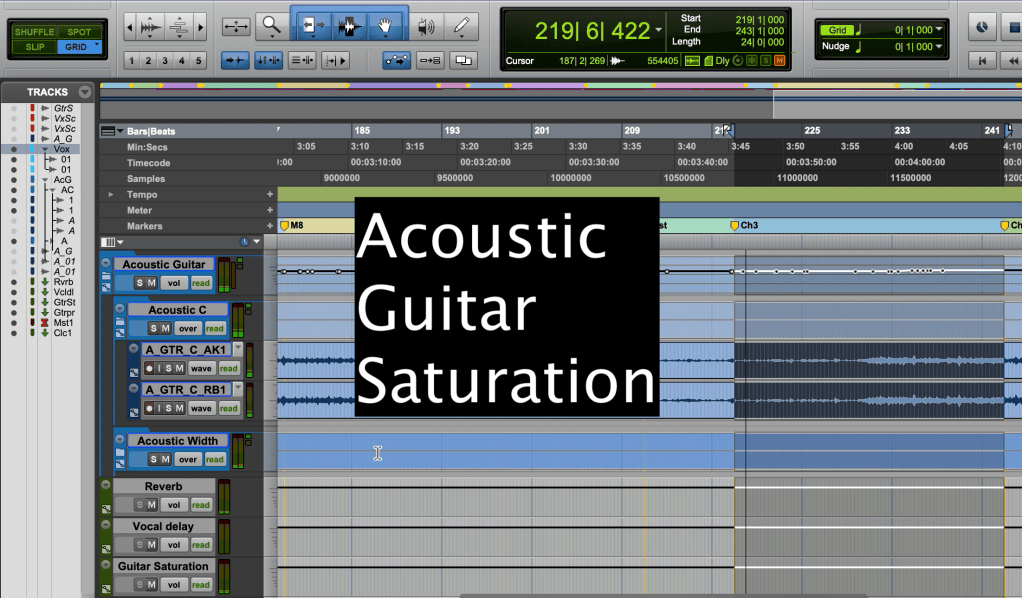The image size is (1022, 598).
Task: Select the Scrubber speaker tool
Action: coord(426,27)
